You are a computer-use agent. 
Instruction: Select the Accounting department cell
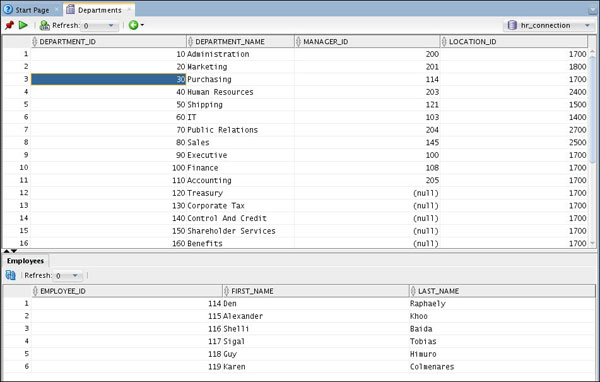click(x=240, y=180)
